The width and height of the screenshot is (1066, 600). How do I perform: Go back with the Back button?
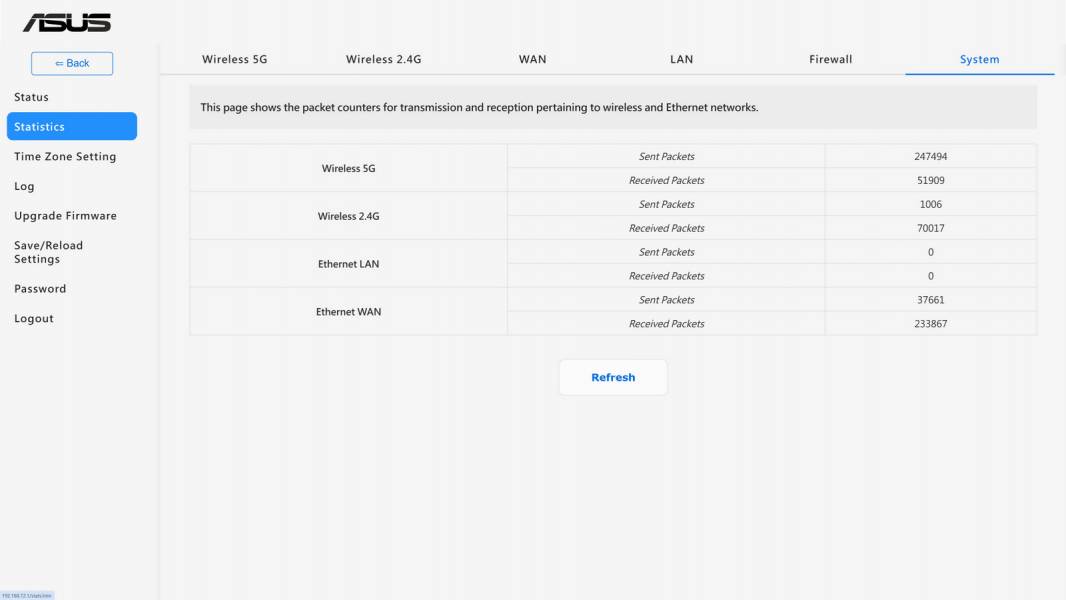tap(72, 63)
